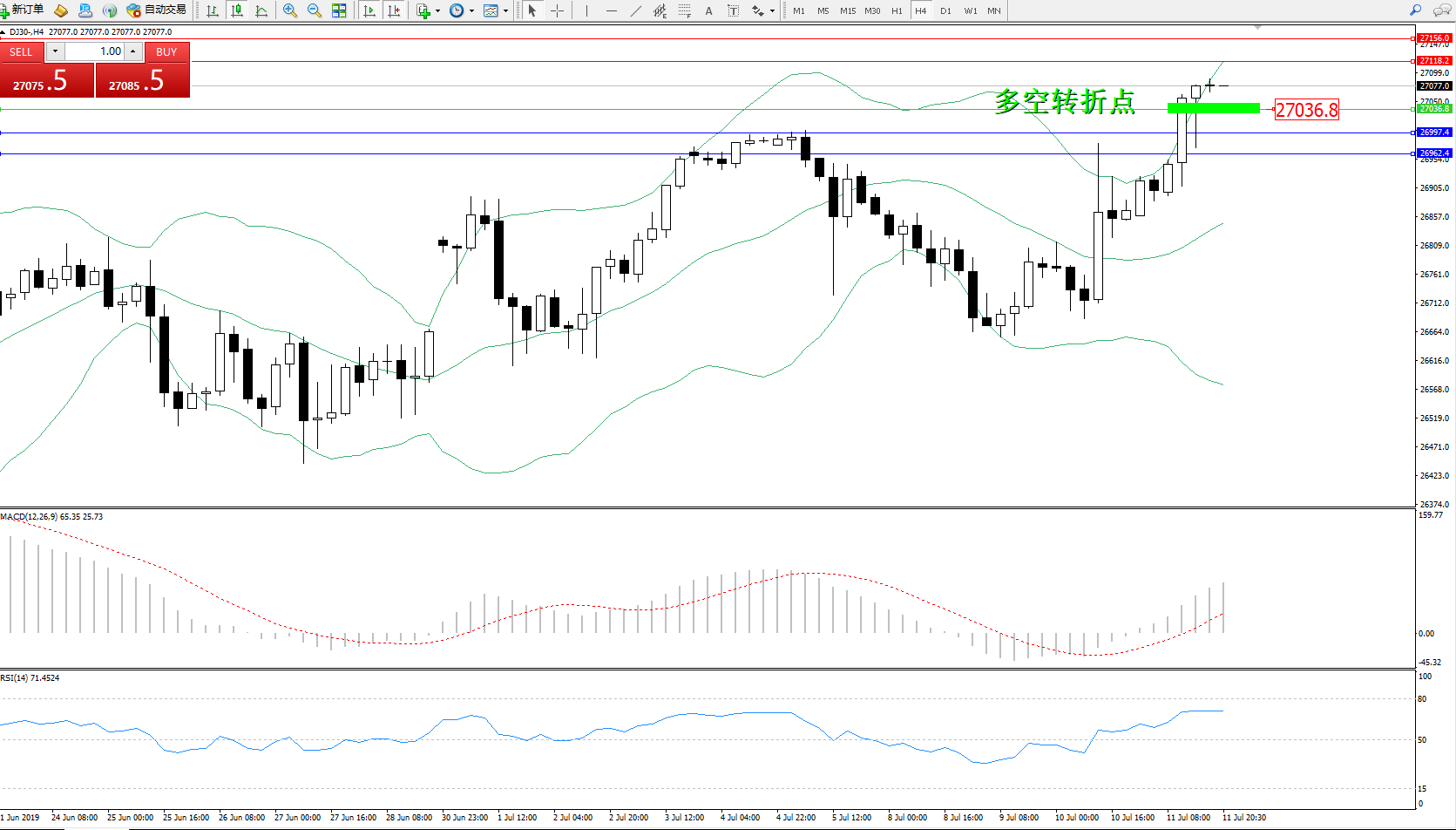This screenshot has height=830, width=1456.
Task: Toggle Auto Trading (自动交易) button
Action: [157, 10]
